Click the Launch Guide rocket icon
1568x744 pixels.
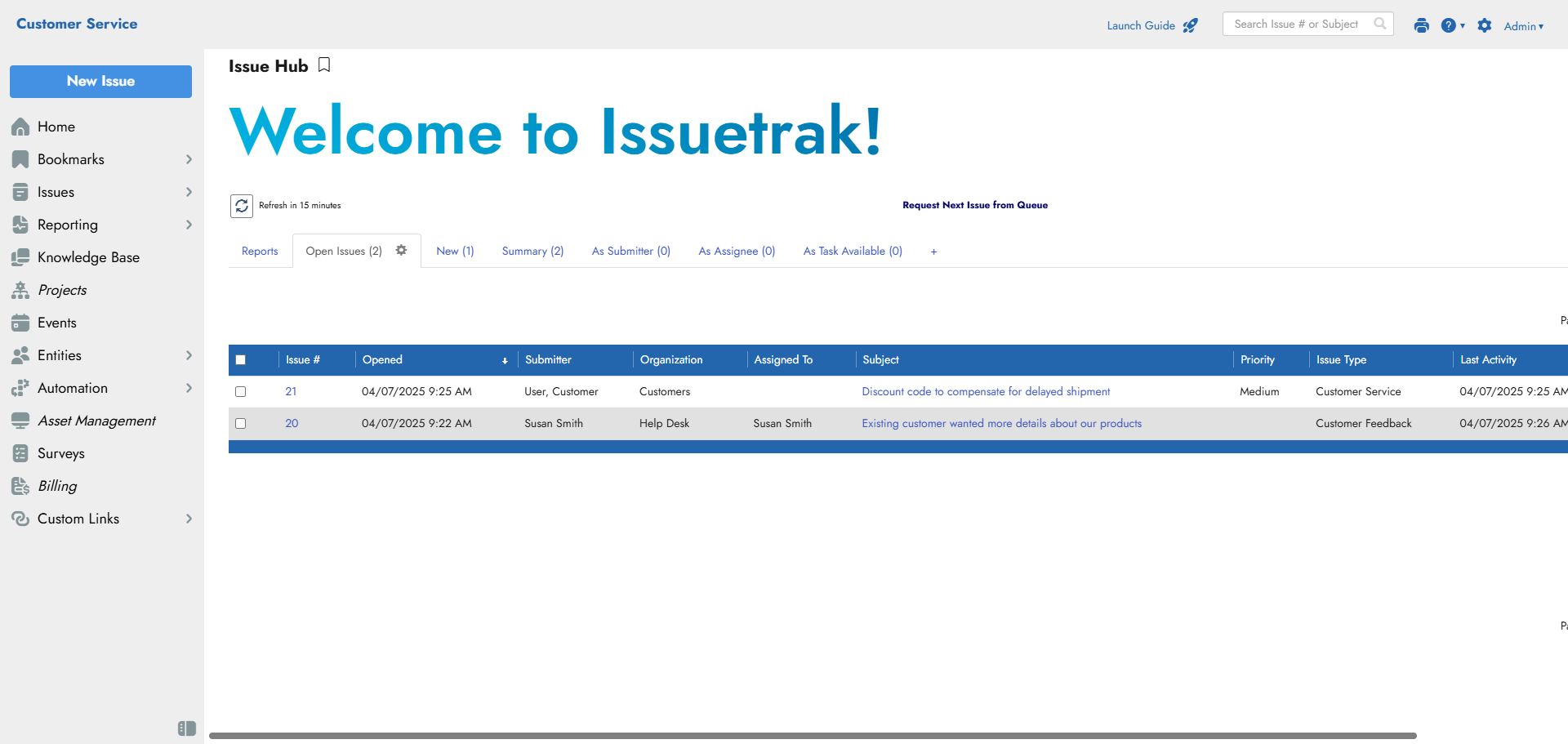pos(1191,25)
